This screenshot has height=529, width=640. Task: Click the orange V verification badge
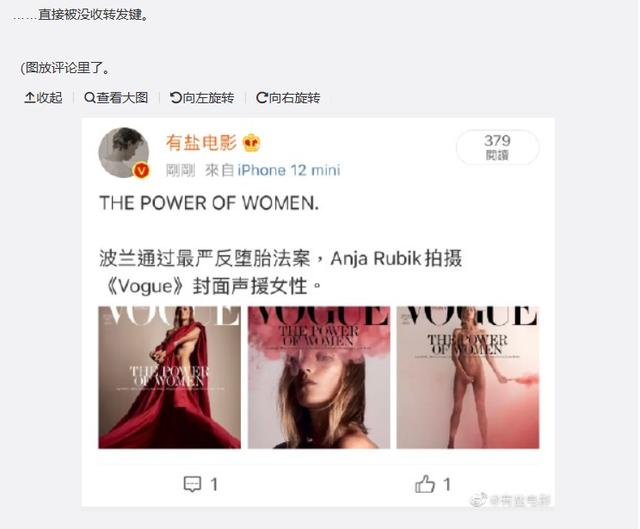[141, 170]
